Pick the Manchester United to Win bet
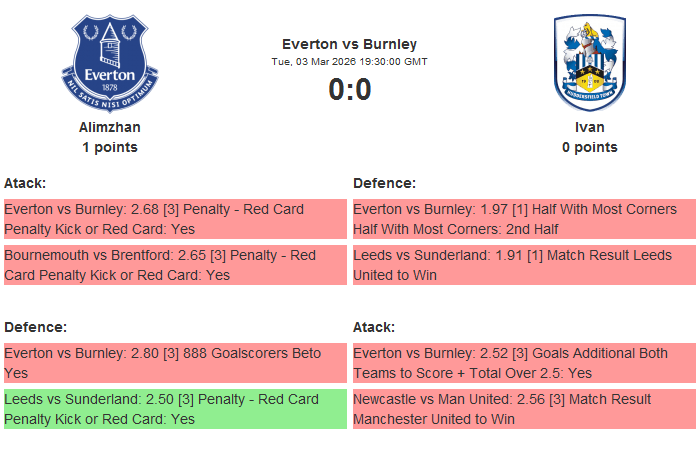The image size is (700, 460). 524,409
